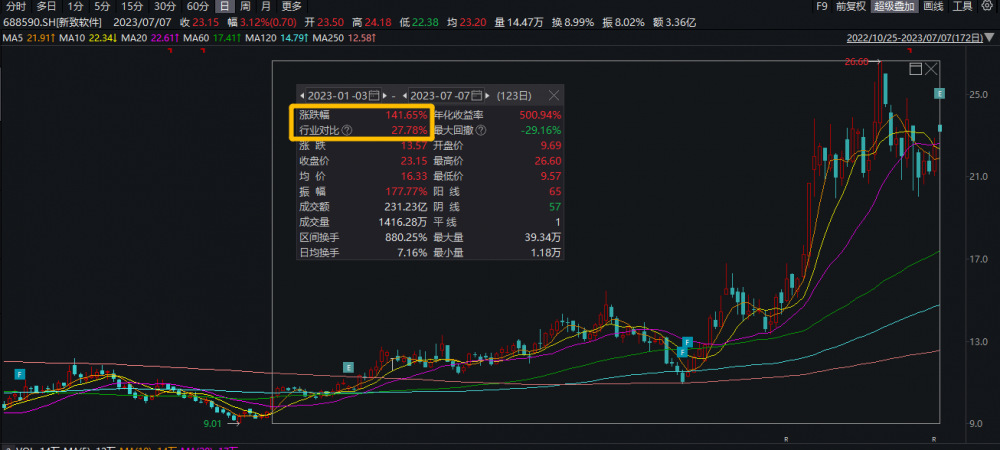The image size is (1000, 450).
Task: Select the 多日 multi-day tab
Action: (x=47, y=6)
